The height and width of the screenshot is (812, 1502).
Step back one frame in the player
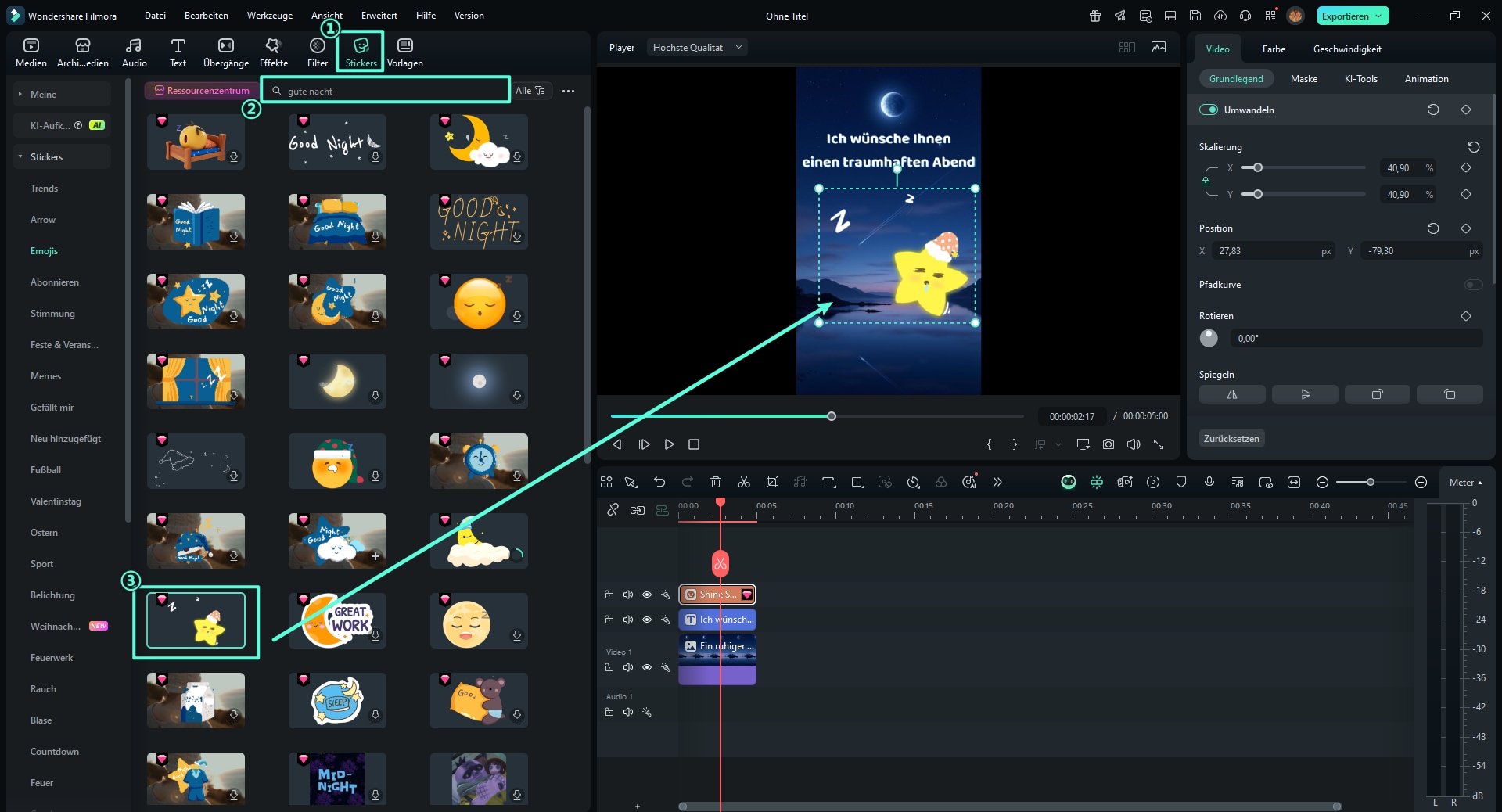click(x=619, y=444)
